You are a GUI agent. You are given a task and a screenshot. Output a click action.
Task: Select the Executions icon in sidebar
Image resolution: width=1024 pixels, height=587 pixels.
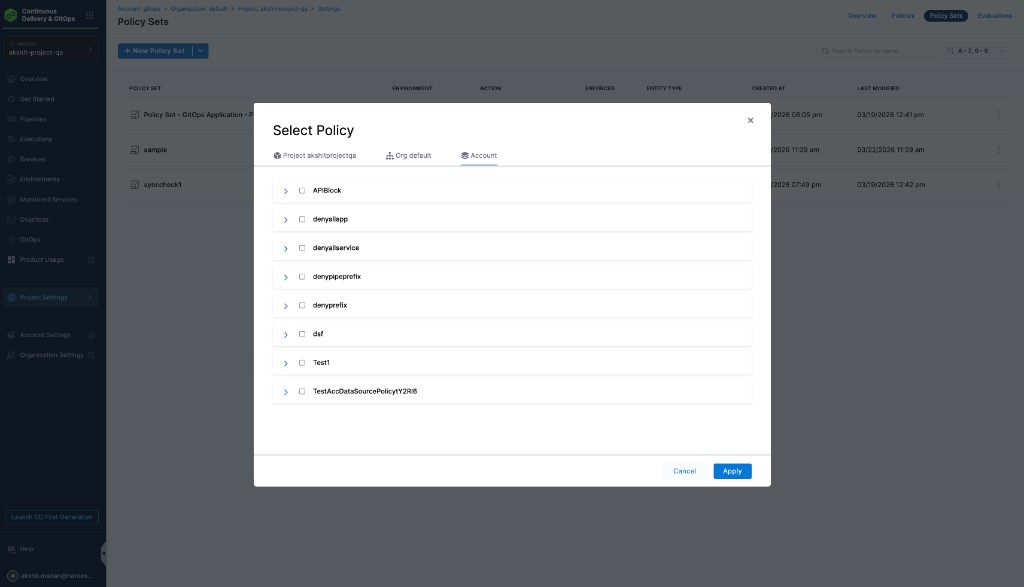33,138
